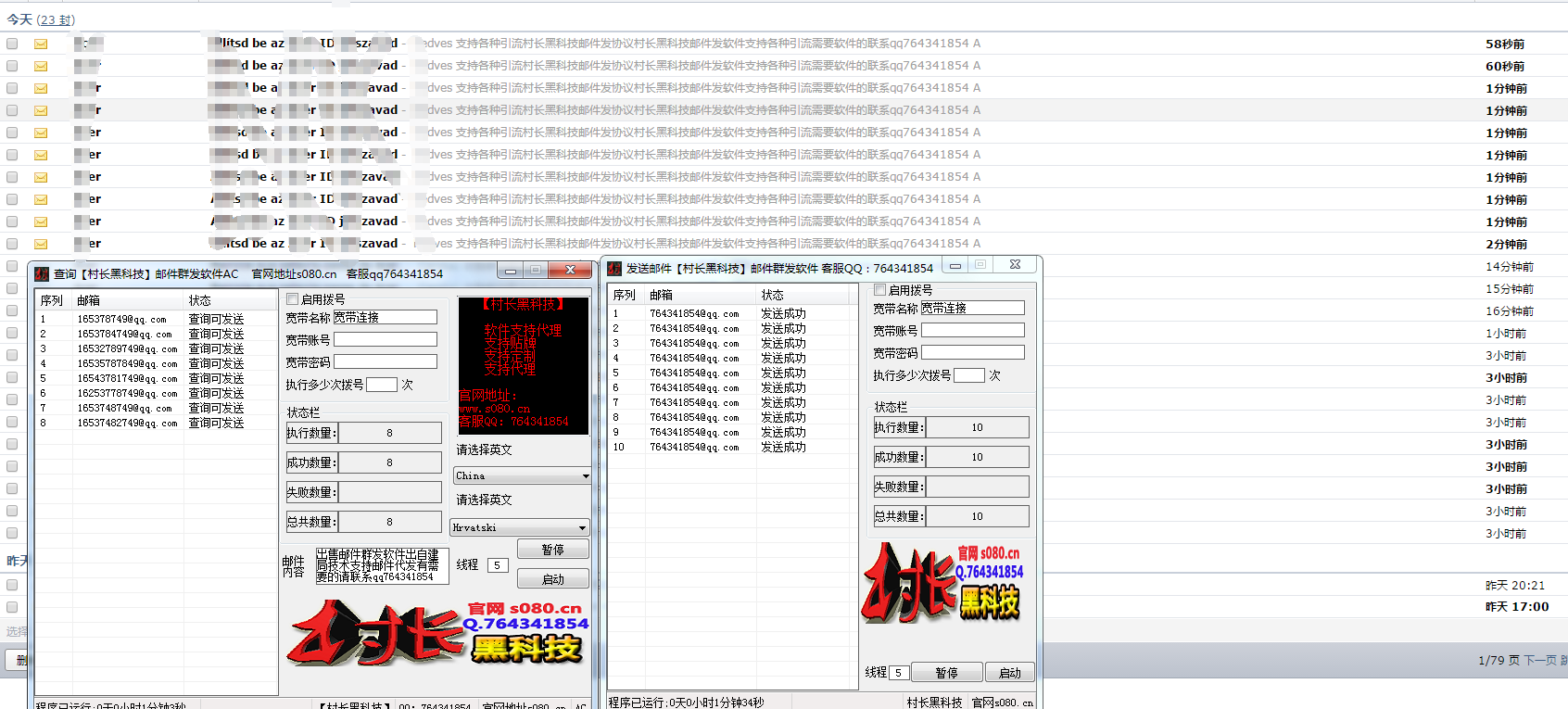Click 程序已运行 status in the 发送邮件 window
The height and width of the screenshot is (709, 1568).
[686, 703]
